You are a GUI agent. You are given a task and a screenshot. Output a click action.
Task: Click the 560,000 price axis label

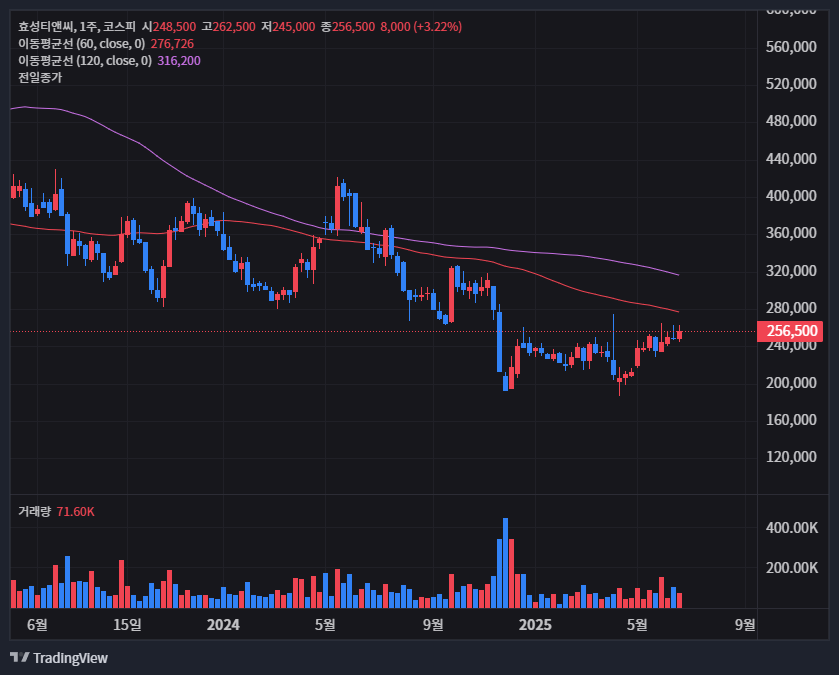click(791, 47)
